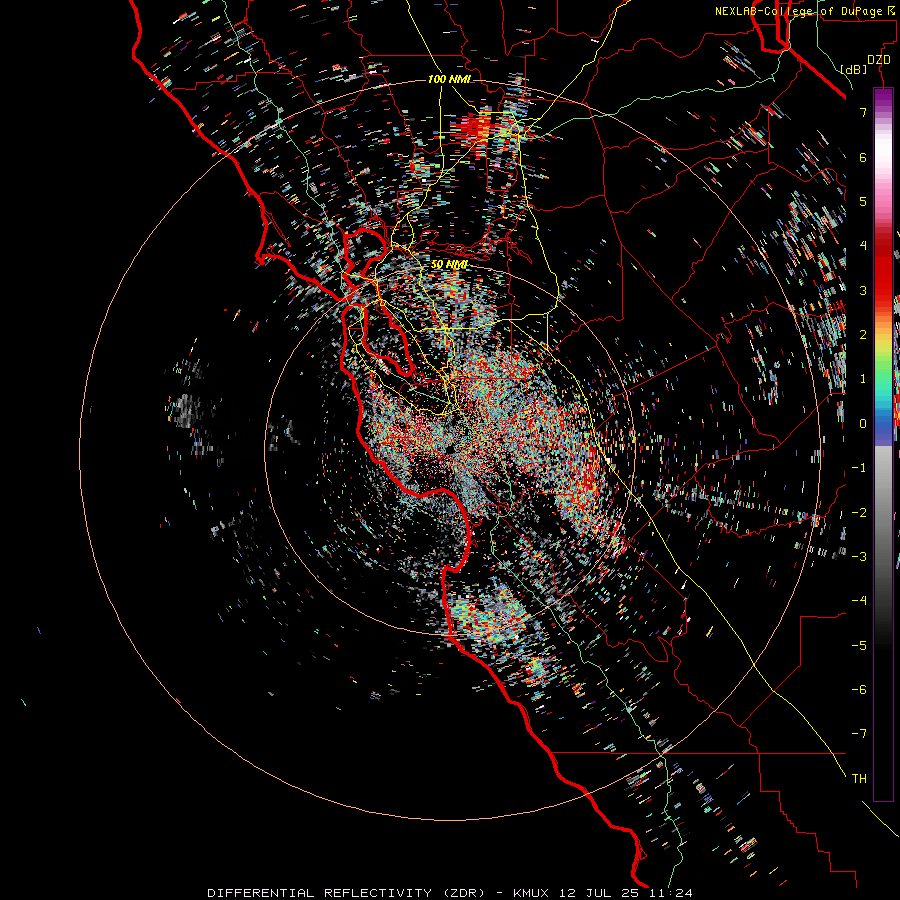Click the "3" value on the dB scale
Viewport: 900px width, 900px height.
click(863, 290)
